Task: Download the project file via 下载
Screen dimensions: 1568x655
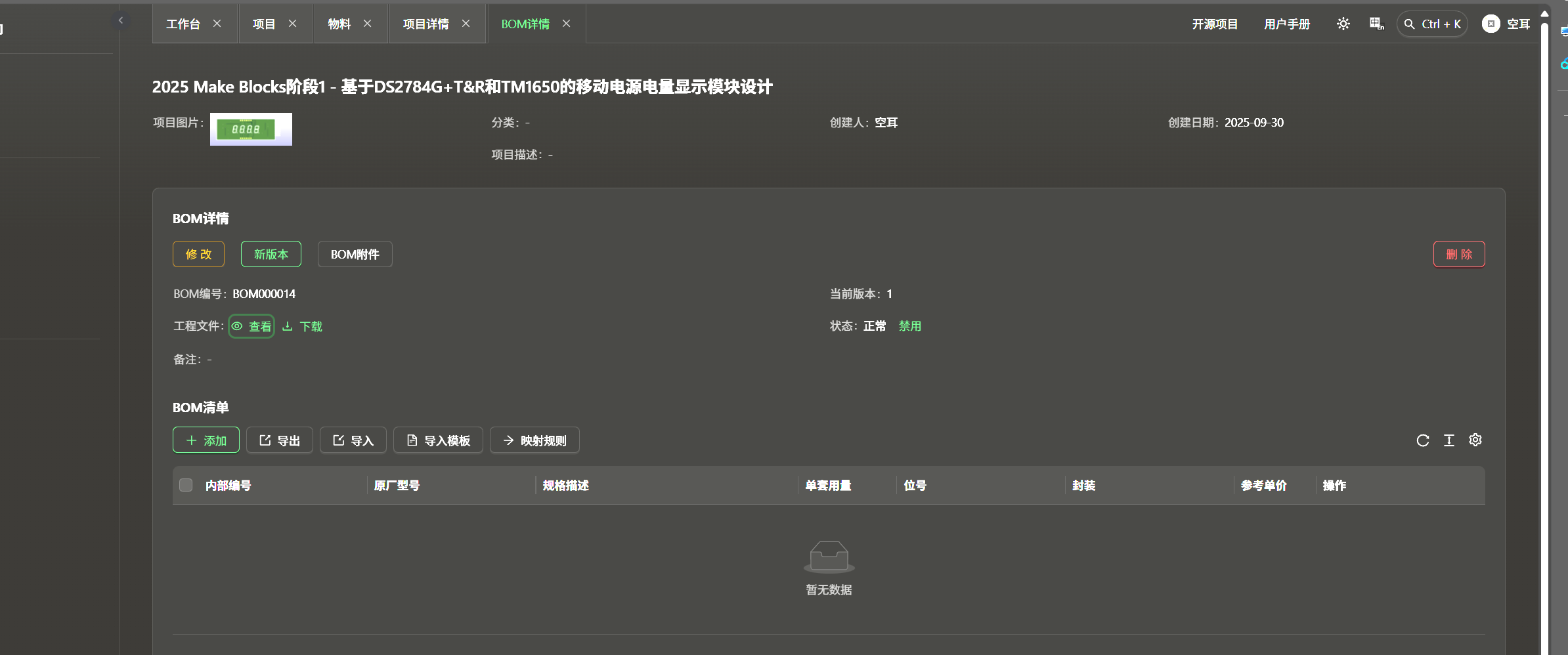Action: pyautogui.click(x=303, y=326)
